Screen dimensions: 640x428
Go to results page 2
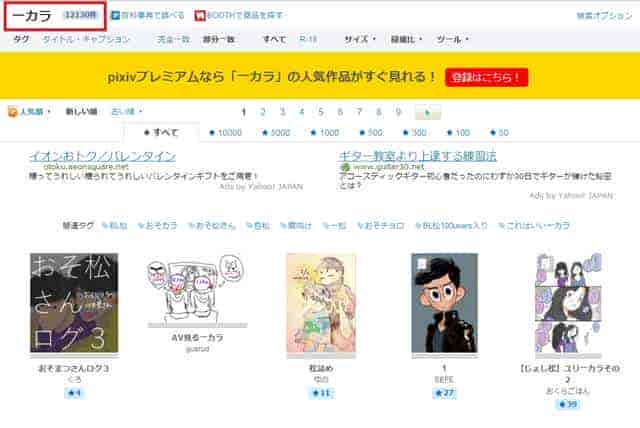263,112
